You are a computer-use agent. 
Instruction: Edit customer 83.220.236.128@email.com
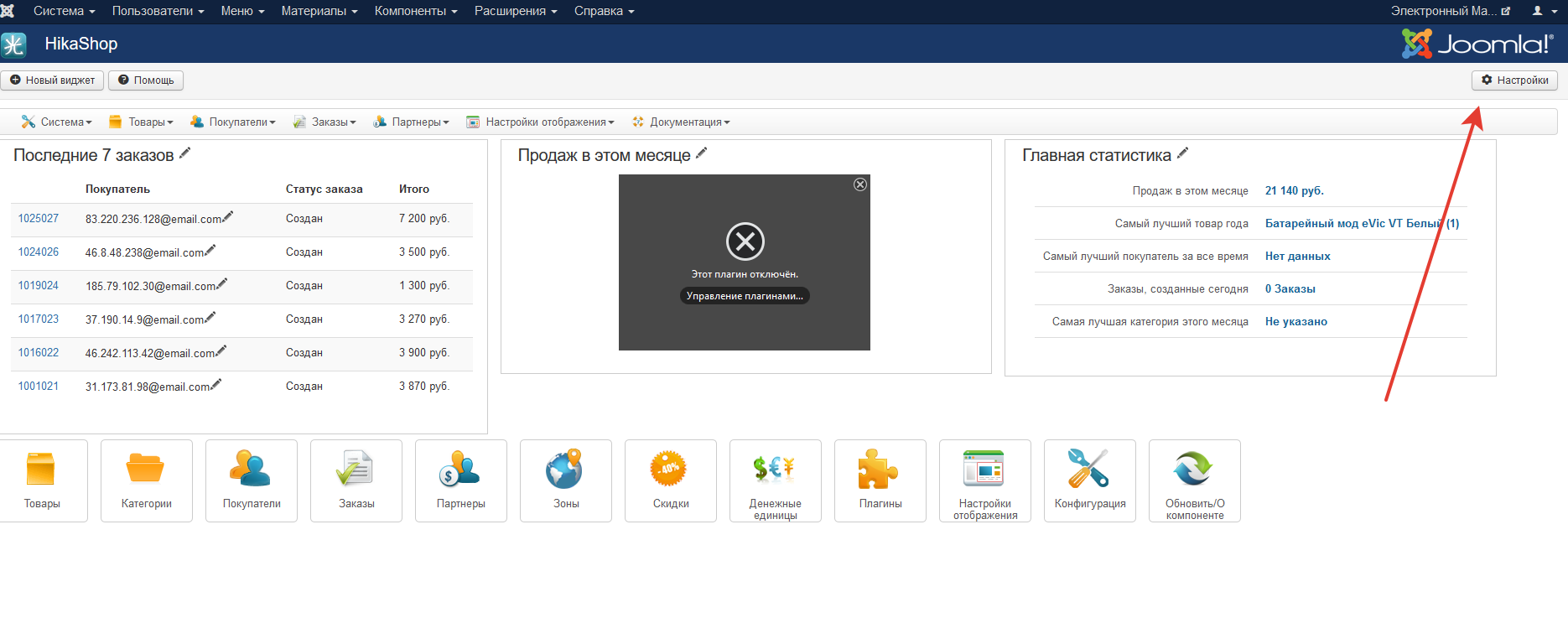tap(228, 216)
